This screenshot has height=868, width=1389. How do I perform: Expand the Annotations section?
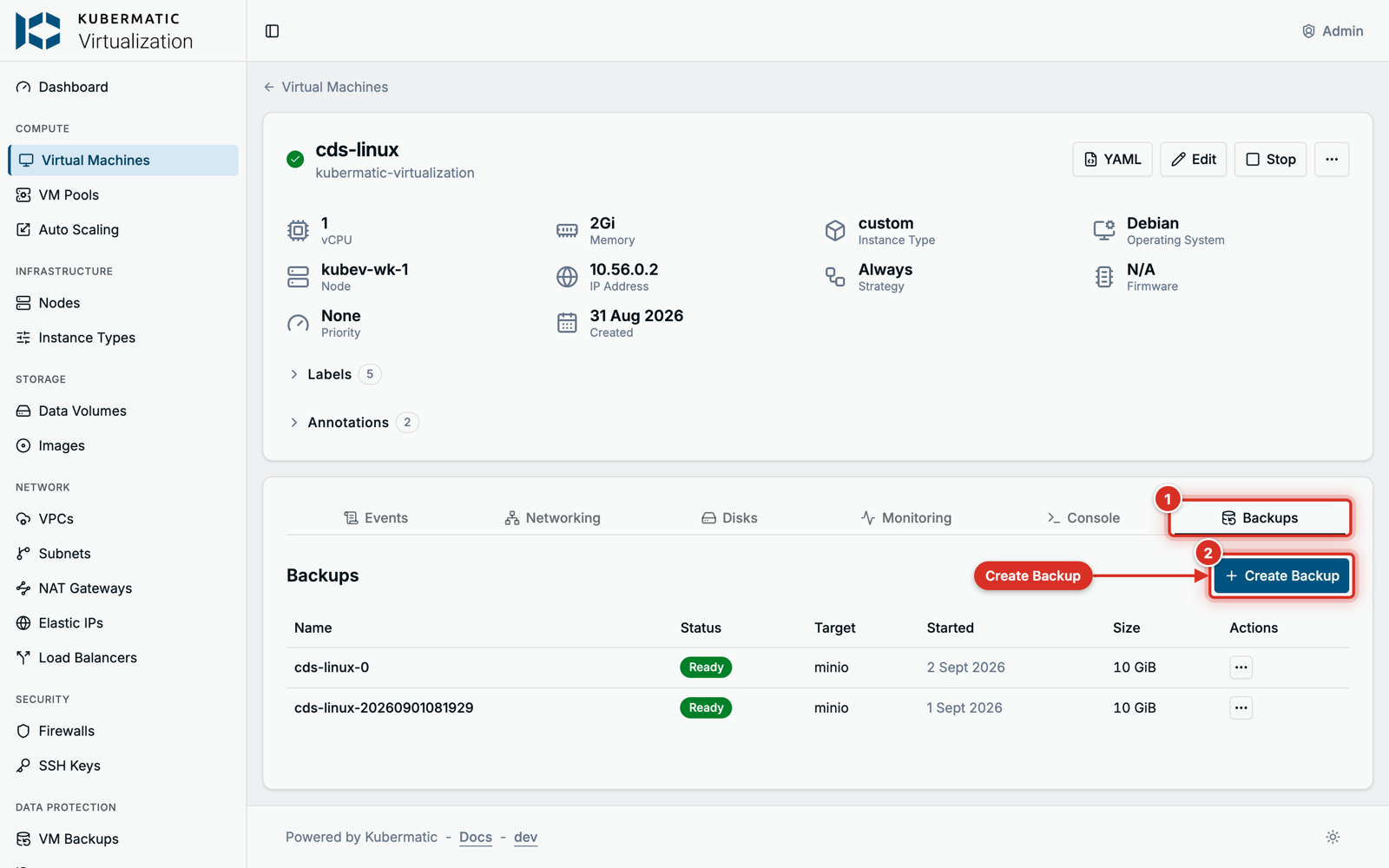pyautogui.click(x=353, y=423)
